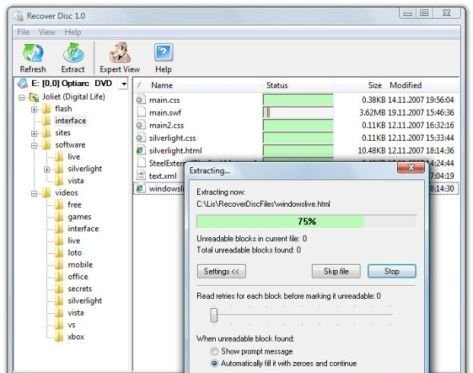Sort by the Size column header

[x=375, y=85]
